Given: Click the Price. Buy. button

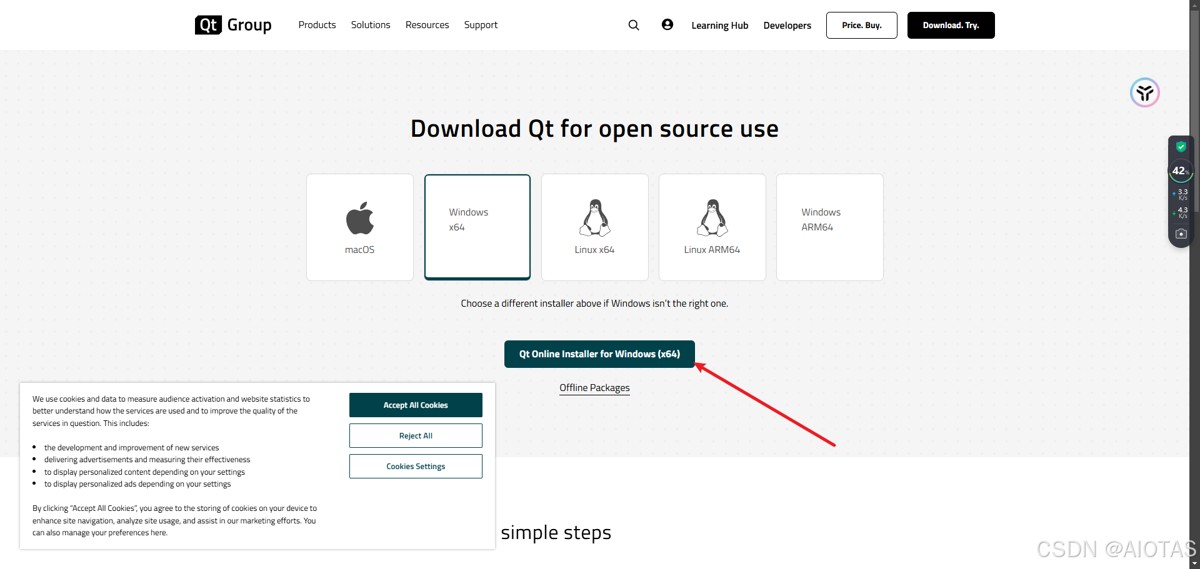Looking at the screenshot, I should (x=861, y=25).
